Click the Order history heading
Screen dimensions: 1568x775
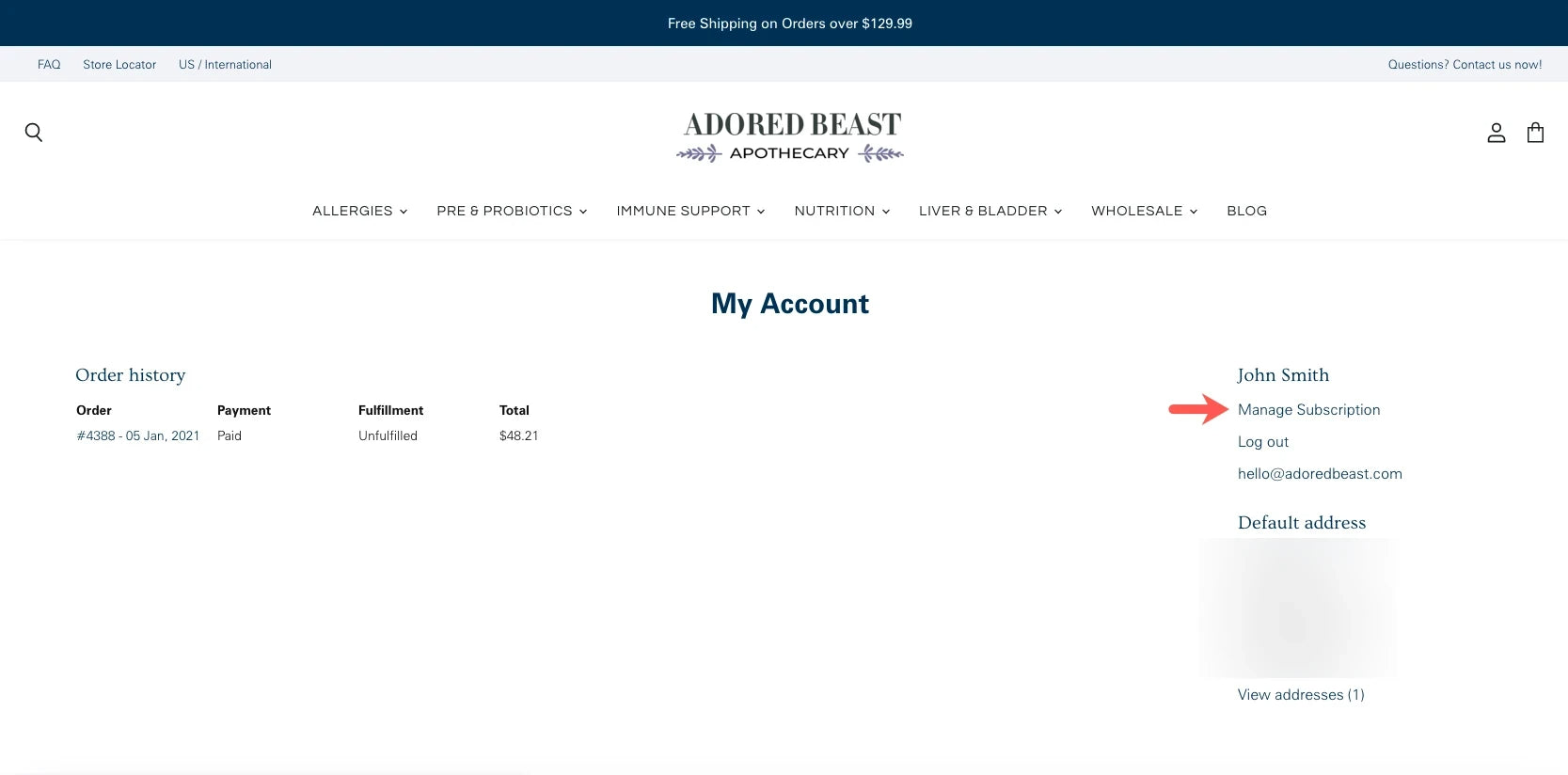tap(131, 375)
